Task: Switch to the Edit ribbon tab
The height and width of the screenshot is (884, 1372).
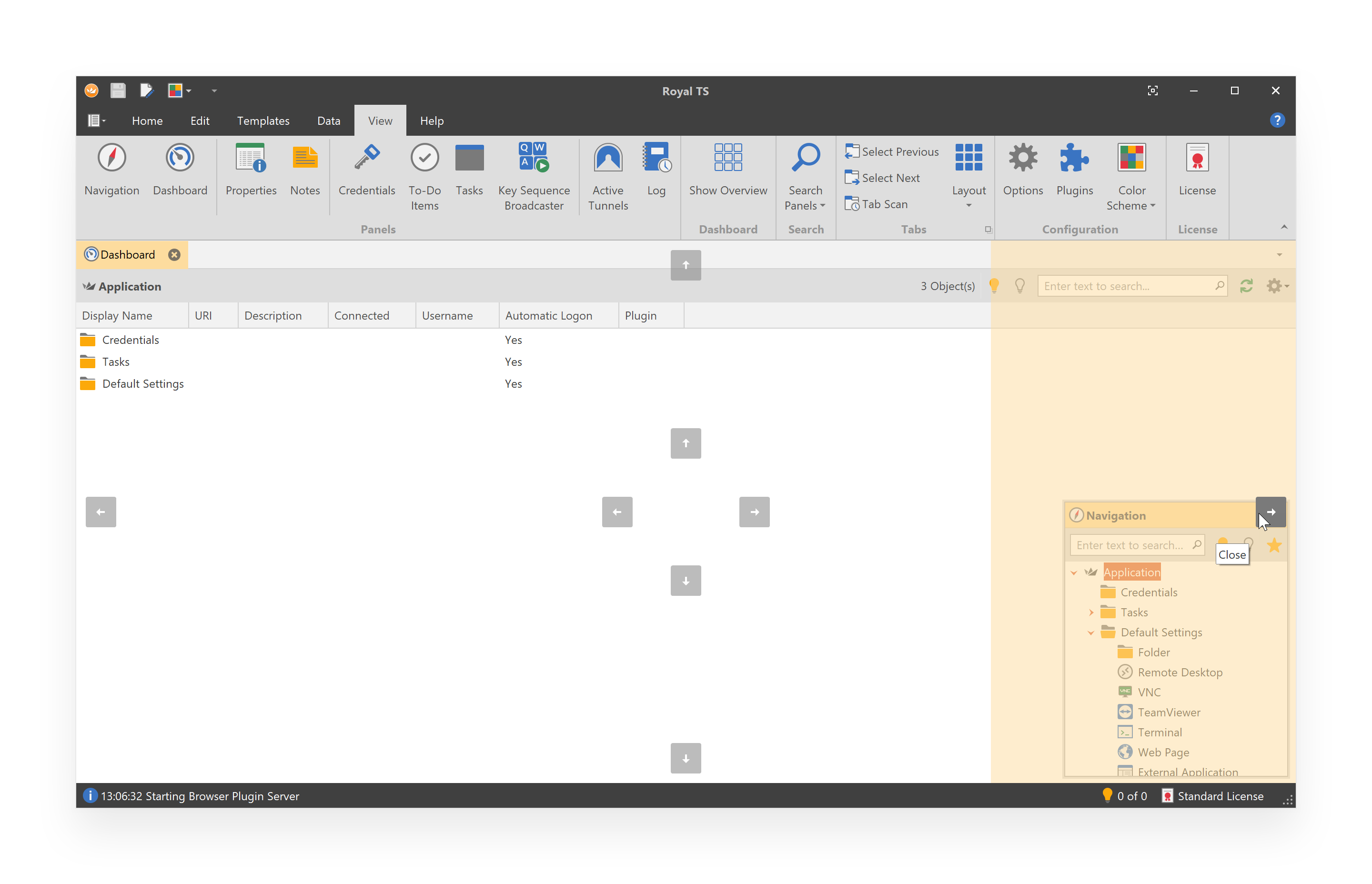Action: pyautogui.click(x=200, y=121)
